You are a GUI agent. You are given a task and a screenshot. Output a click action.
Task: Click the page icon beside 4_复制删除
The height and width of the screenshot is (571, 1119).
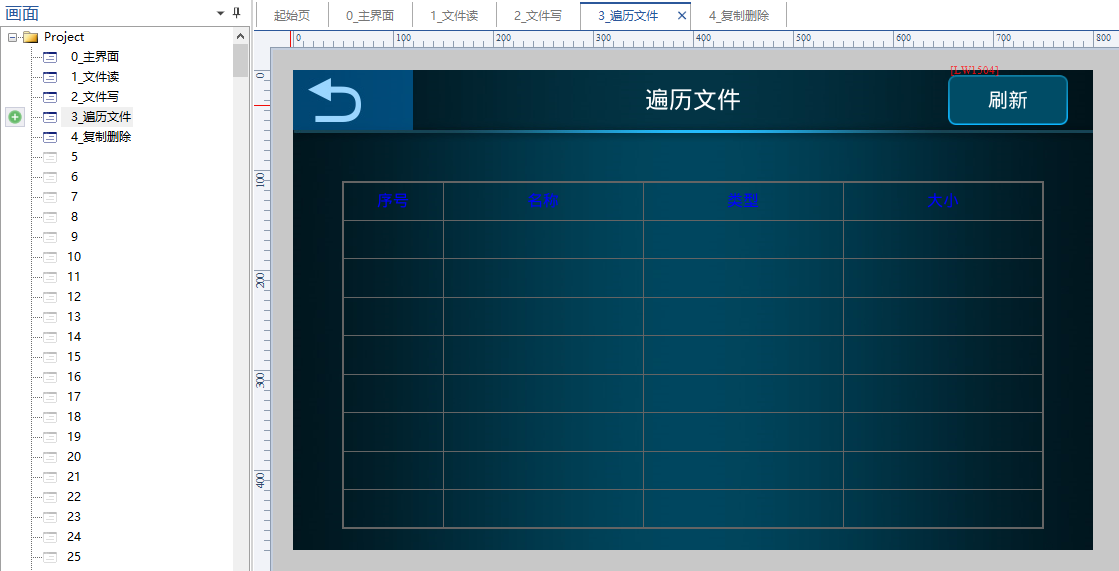(51, 137)
